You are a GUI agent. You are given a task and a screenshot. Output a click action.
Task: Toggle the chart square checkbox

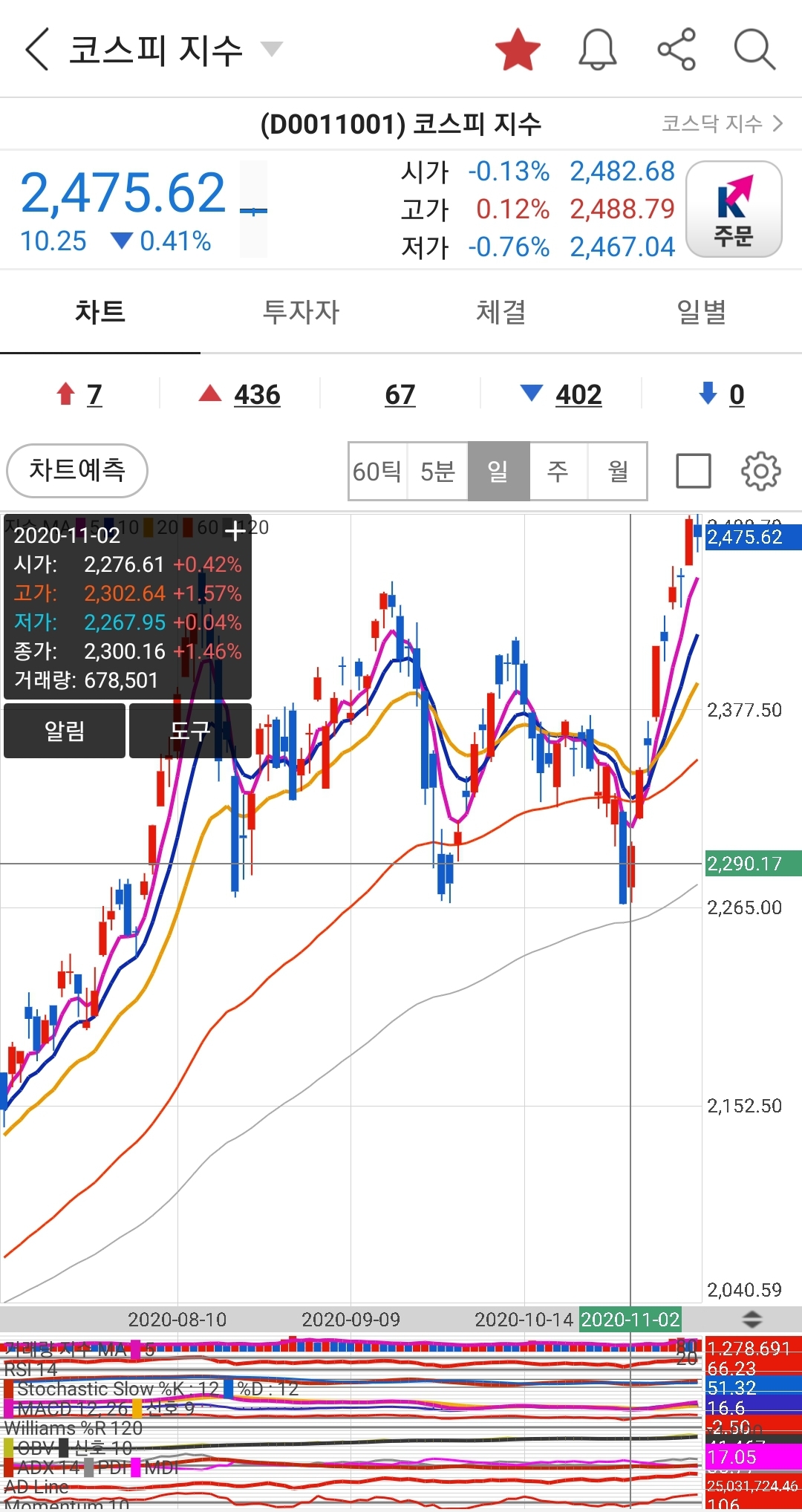pyautogui.click(x=694, y=471)
